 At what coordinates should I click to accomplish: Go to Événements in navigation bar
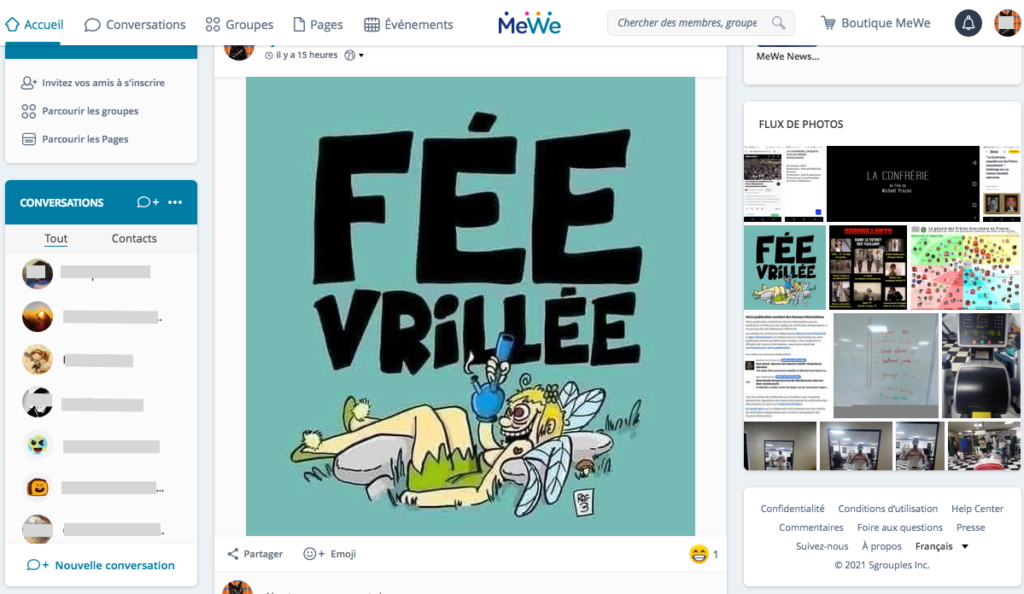[408, 25]
